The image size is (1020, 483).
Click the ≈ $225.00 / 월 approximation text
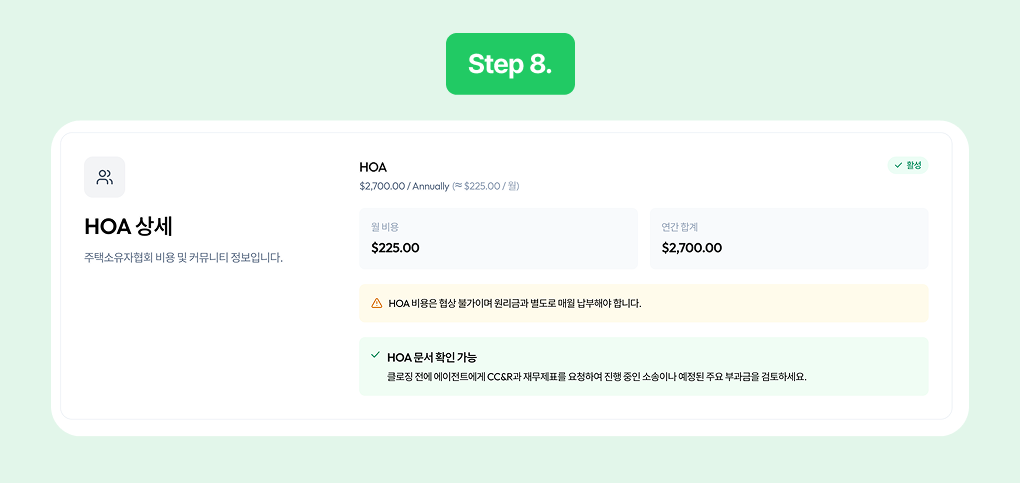tap(485, 186)
